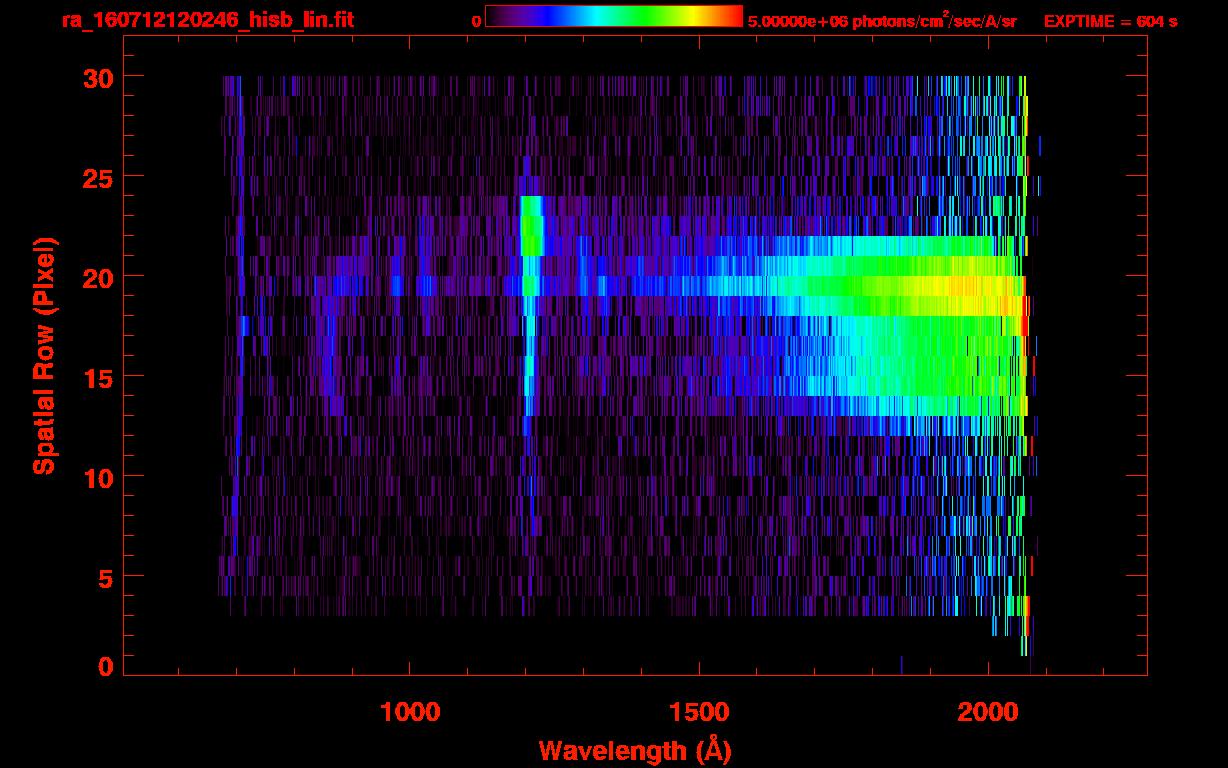Click the colorbar minimum value 0 label
The image size is (1228, 768).
click(476, 21)
